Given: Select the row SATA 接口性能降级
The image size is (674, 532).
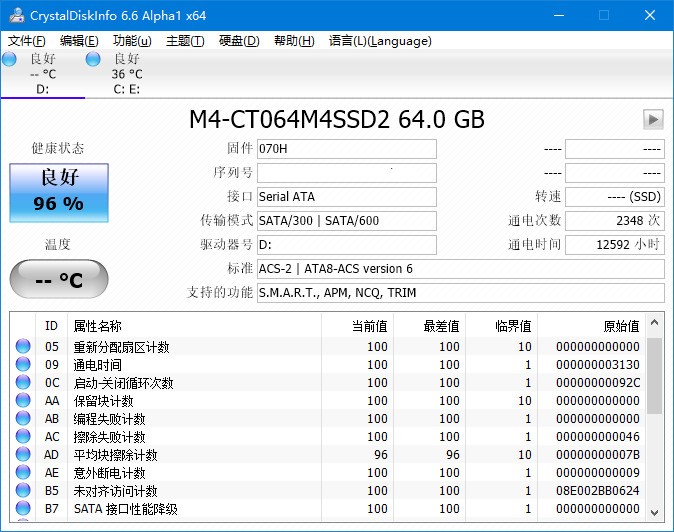Looking at the screenshot, I should pos(328,509).
